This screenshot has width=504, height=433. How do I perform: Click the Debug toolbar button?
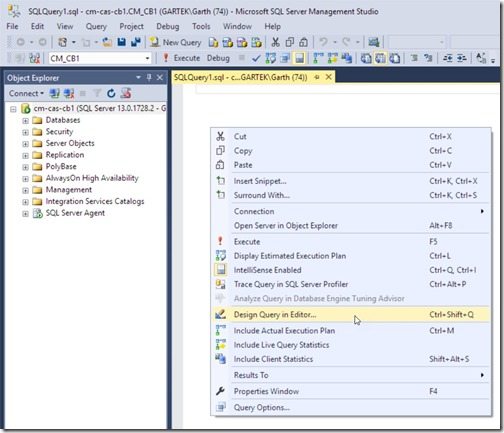[x=218, y=58]
